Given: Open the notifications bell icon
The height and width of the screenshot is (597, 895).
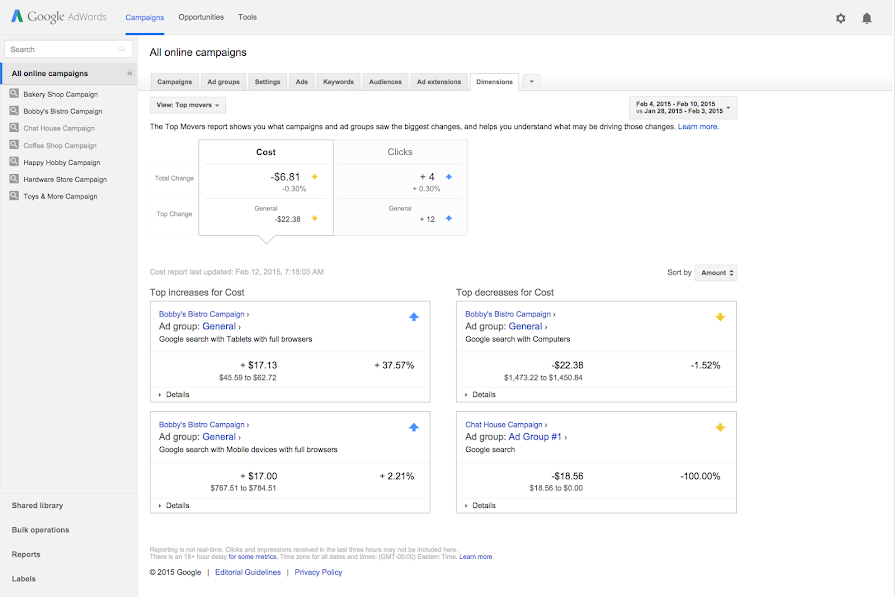Looking at the screenshot, I should 867,18.
